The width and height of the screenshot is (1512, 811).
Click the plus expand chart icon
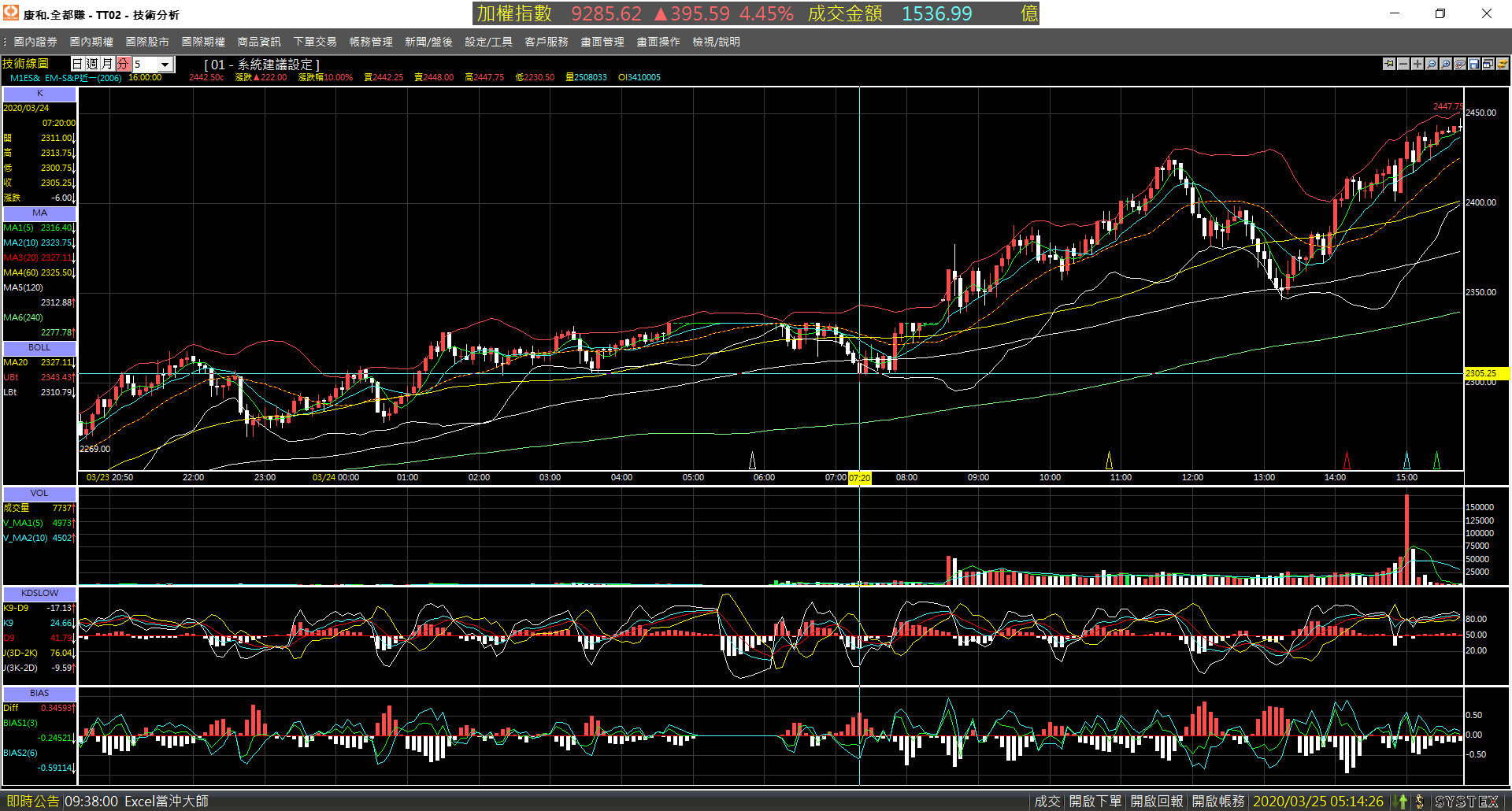pyautogui.click(x=1417, y=64)
